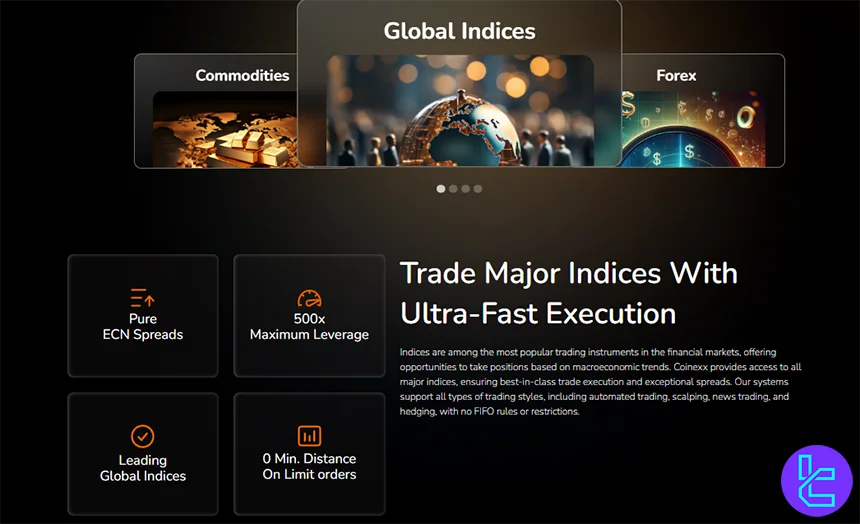Click the Pure ECN Spreads arrow icon

143,298
